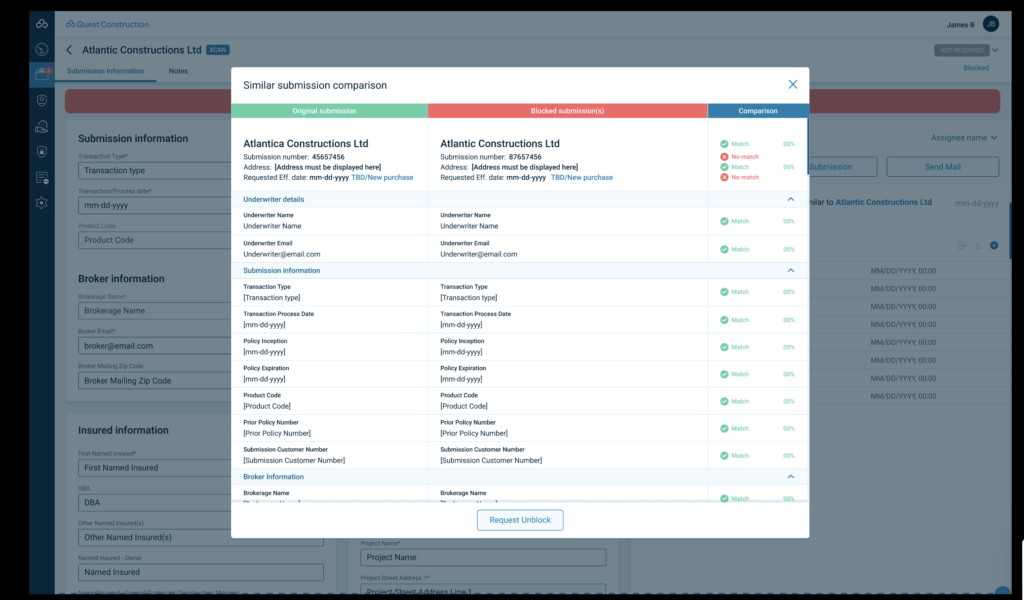1024x600 pixels.
Task: Open the hand-holding icon in sidebar
Action: click(x=42, y=126)
